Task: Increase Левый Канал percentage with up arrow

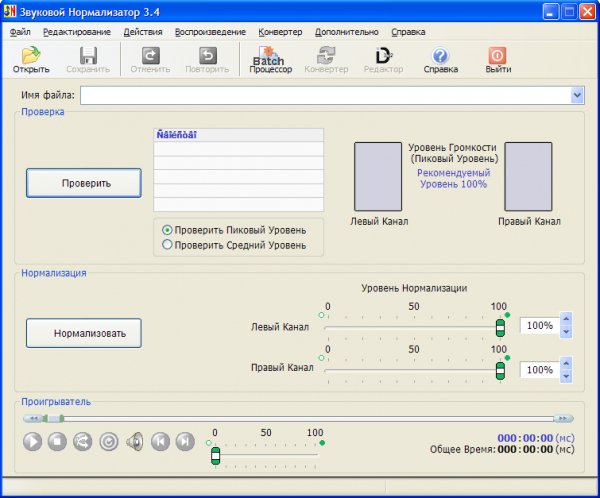Action: (566, 319)
